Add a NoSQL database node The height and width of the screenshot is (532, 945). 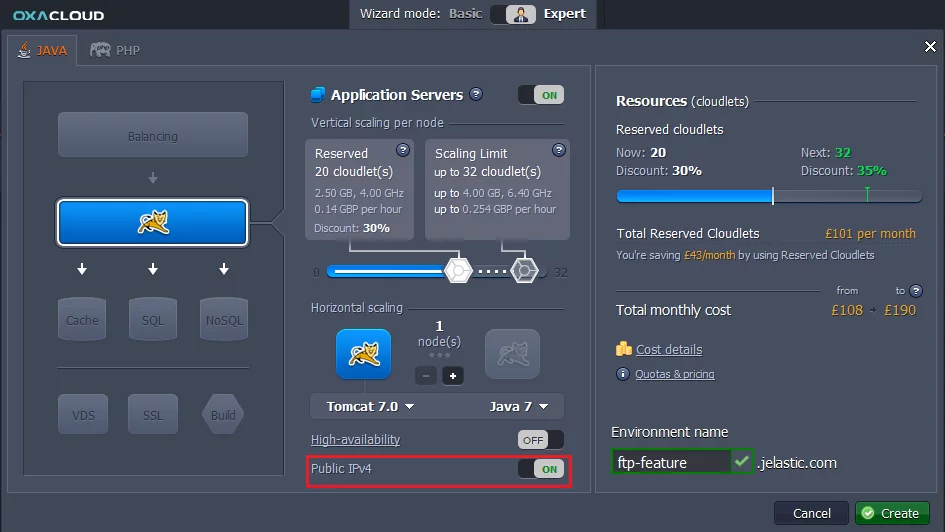click(224, 319)
